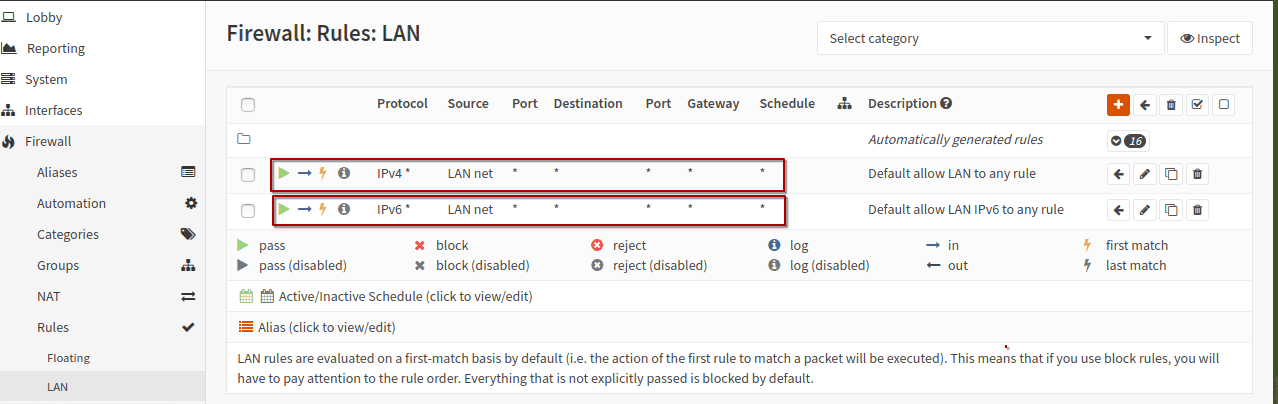This screenshot has height=404, width=1278.
Task: Click the log info icon on the IPv6 rule
Action: click(344, 209)
